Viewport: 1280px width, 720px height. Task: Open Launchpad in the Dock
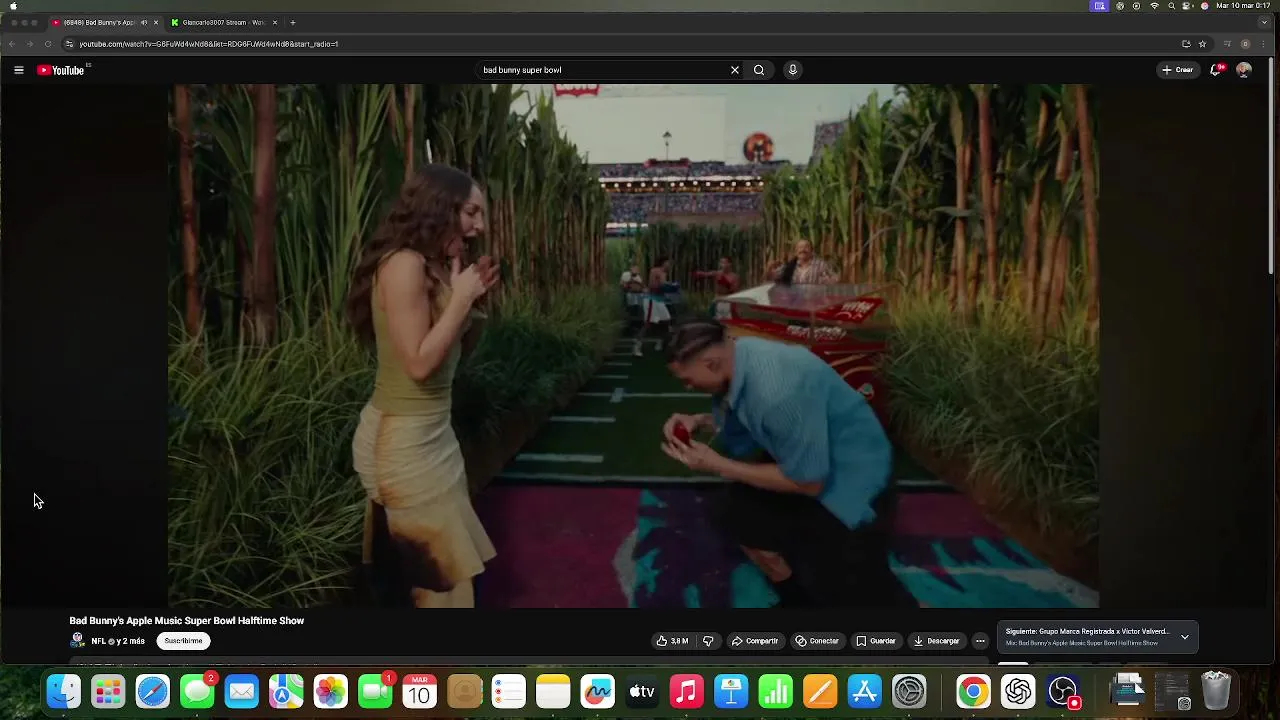coord(108,692)
